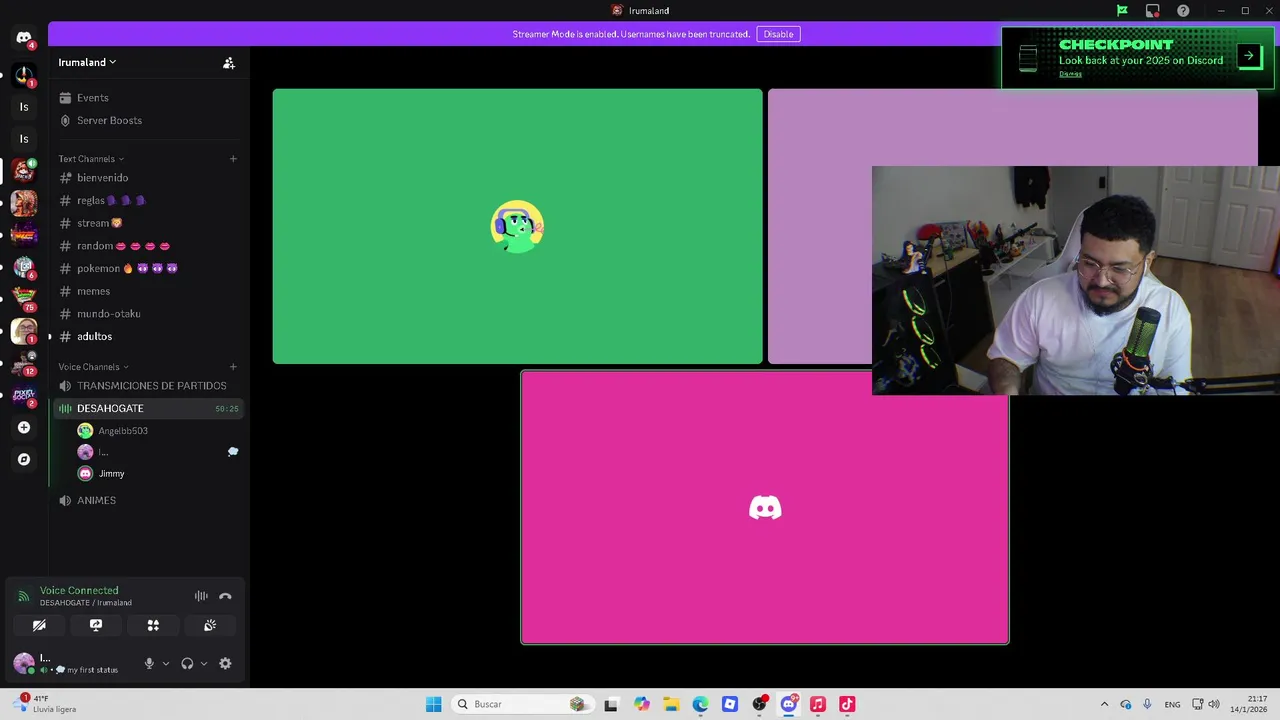Open the Irumaland server dropdown menu
The width and height of the screenshot is (1280, 720).
87,62
